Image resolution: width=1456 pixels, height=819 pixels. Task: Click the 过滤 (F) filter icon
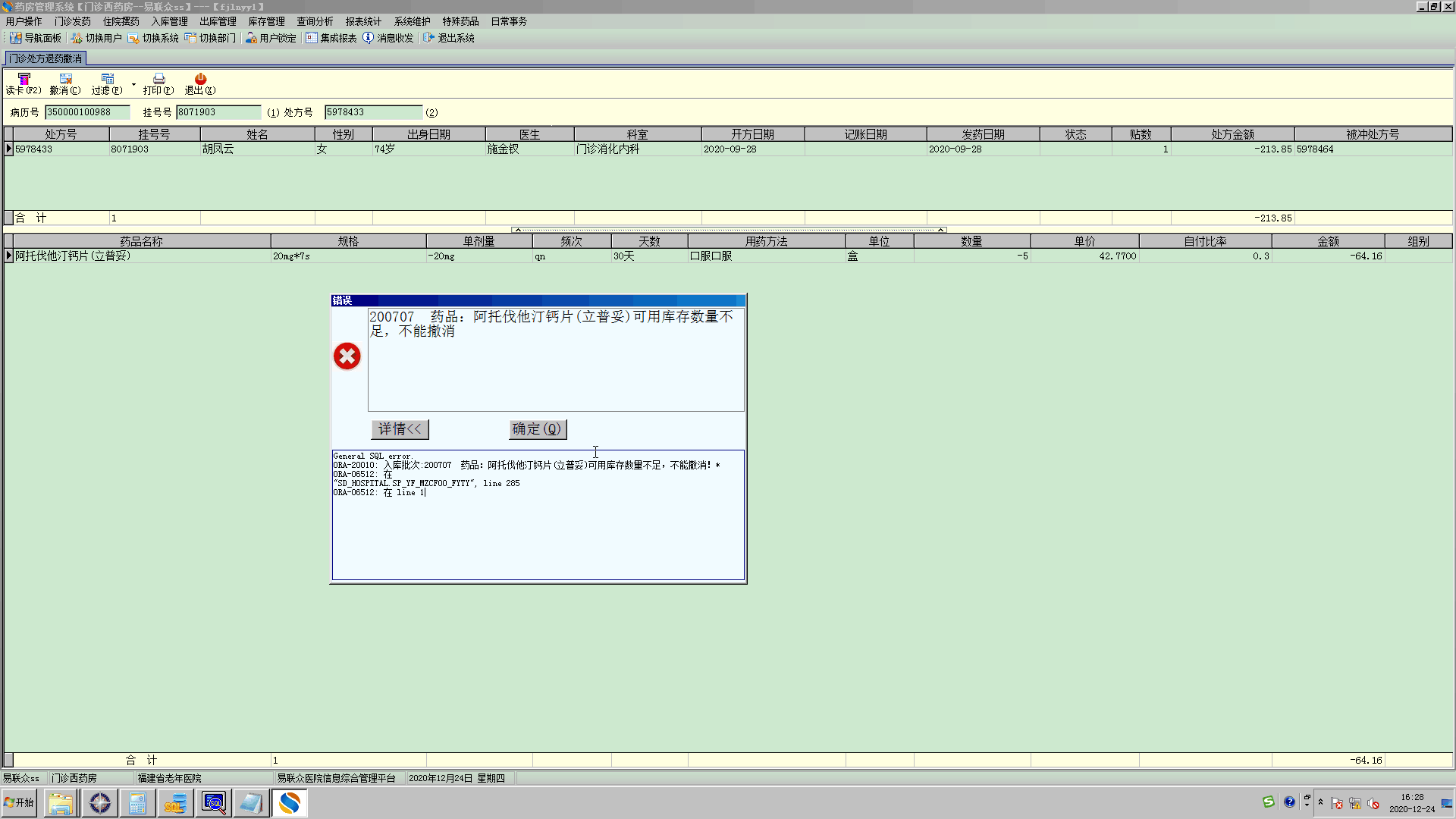pos(107,79)
